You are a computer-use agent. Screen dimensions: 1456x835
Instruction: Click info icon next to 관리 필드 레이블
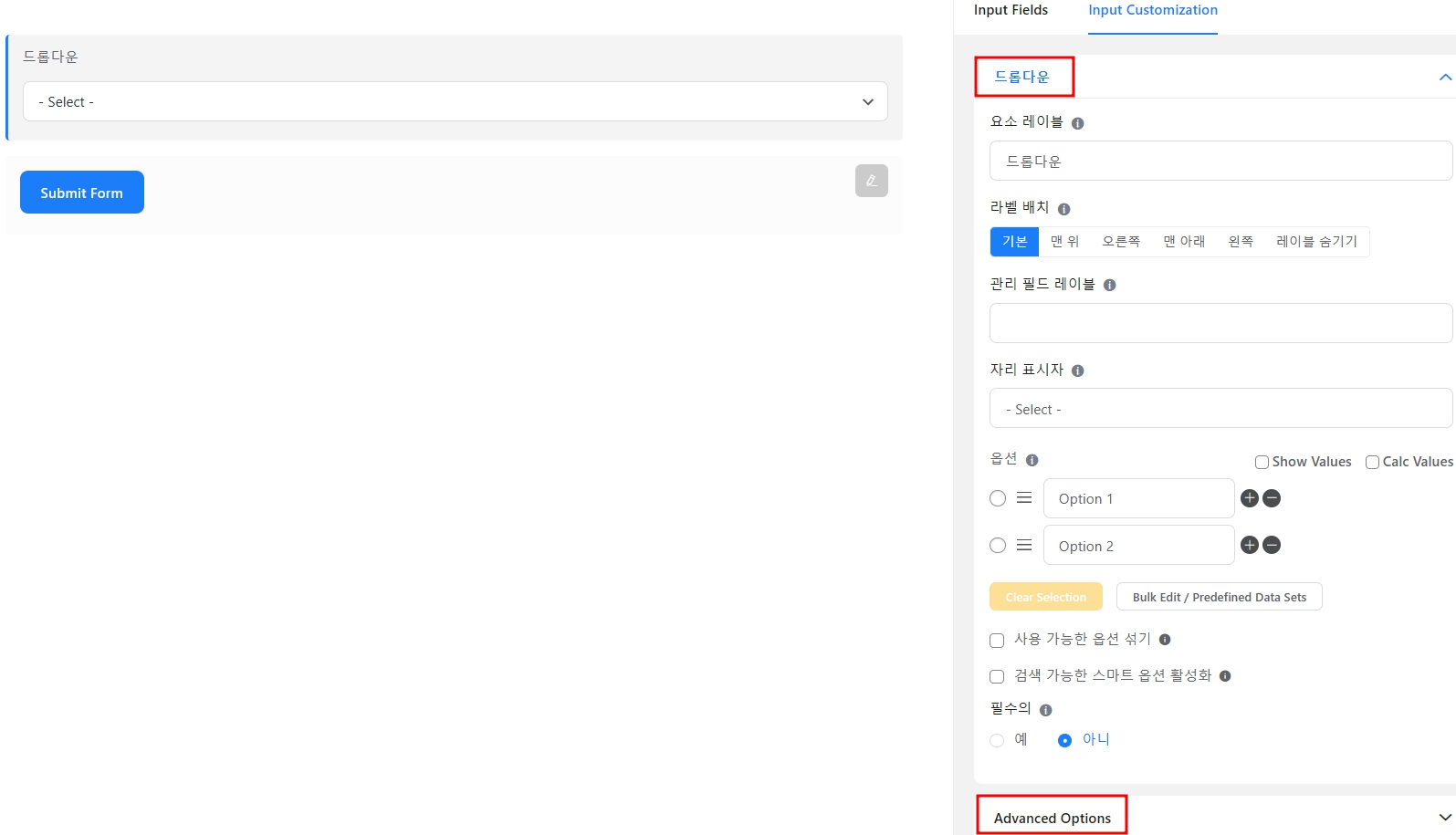click(x=1109, y=285)
